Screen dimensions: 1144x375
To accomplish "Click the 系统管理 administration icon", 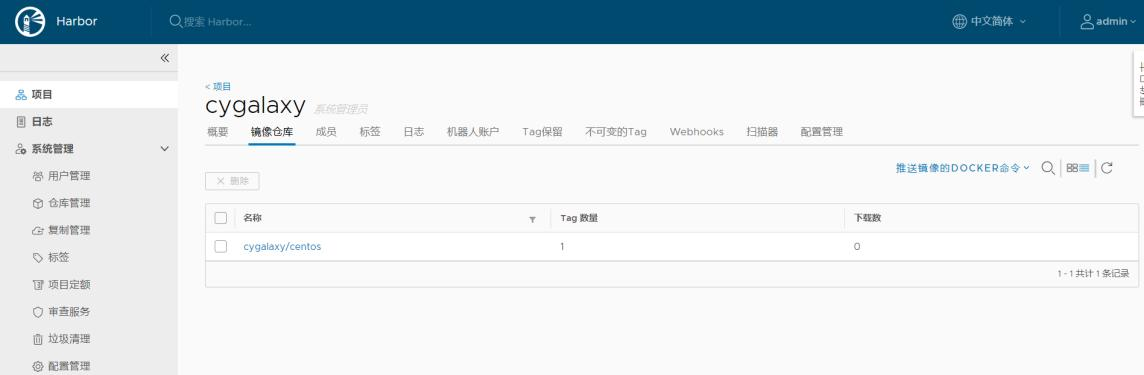I will coord(20,149).
